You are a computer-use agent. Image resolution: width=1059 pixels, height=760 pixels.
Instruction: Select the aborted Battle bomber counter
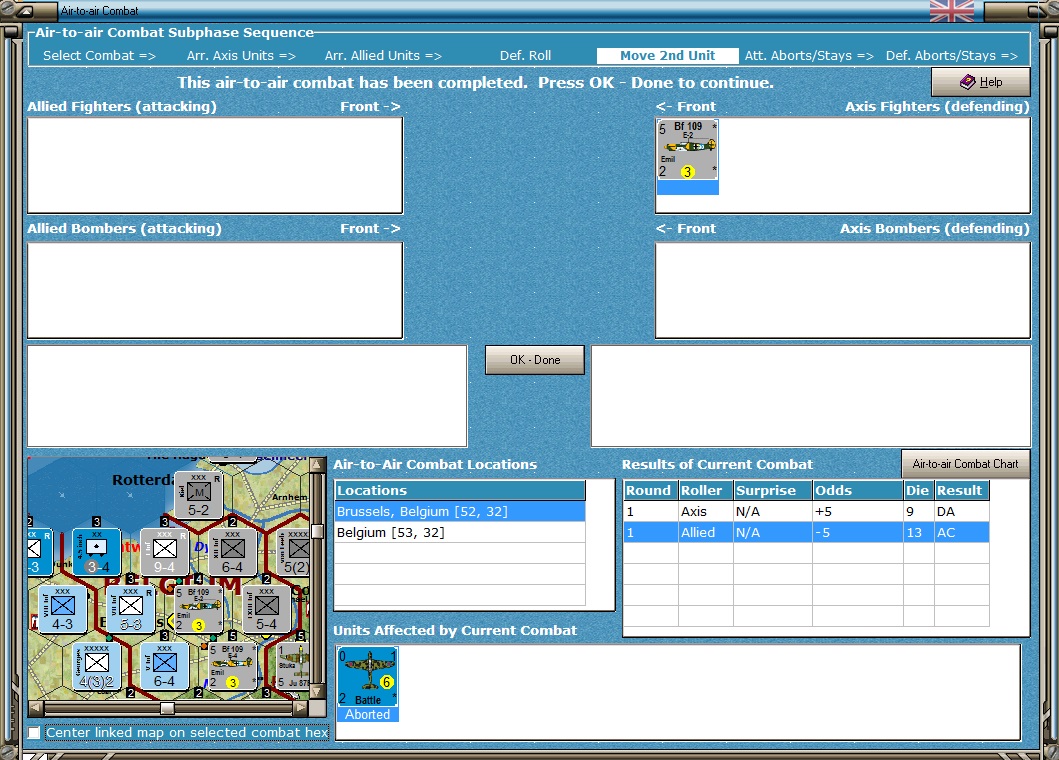pos(367,677)
